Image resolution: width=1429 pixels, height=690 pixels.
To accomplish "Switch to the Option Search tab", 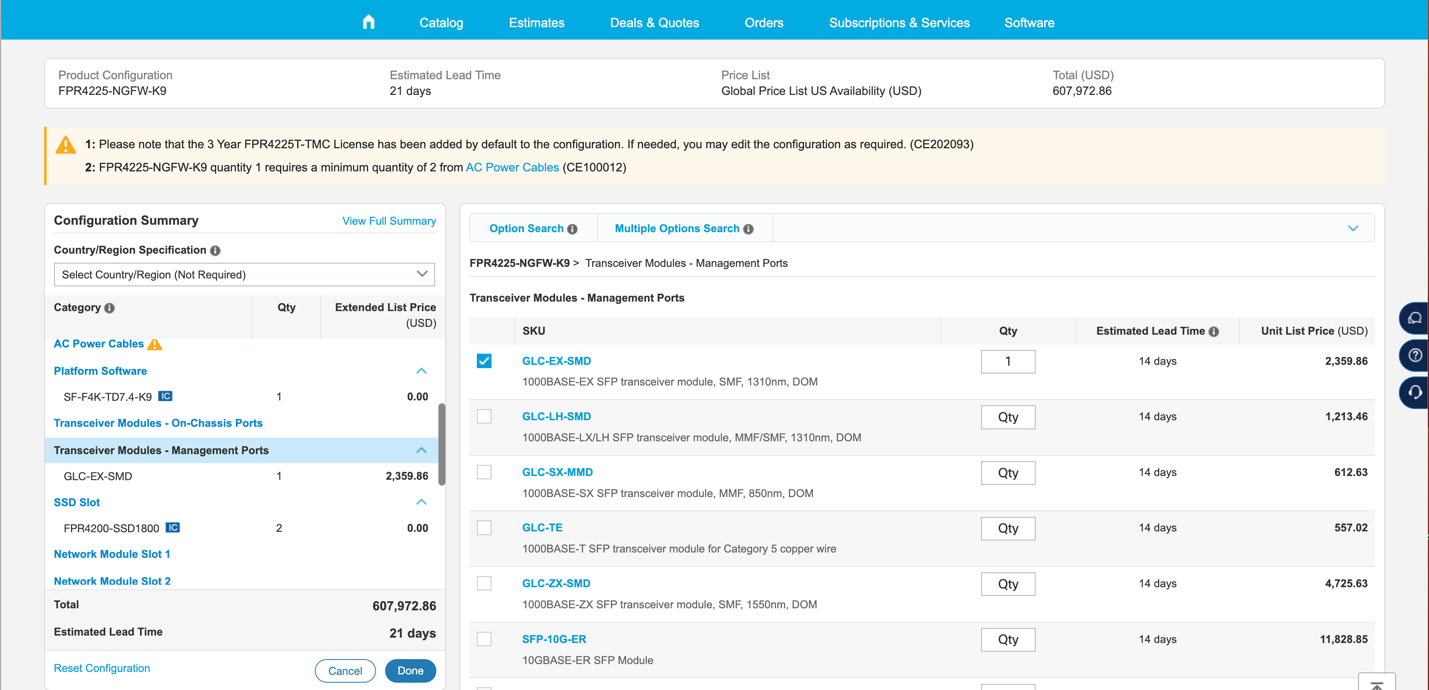I will click(x=533, y=229).
